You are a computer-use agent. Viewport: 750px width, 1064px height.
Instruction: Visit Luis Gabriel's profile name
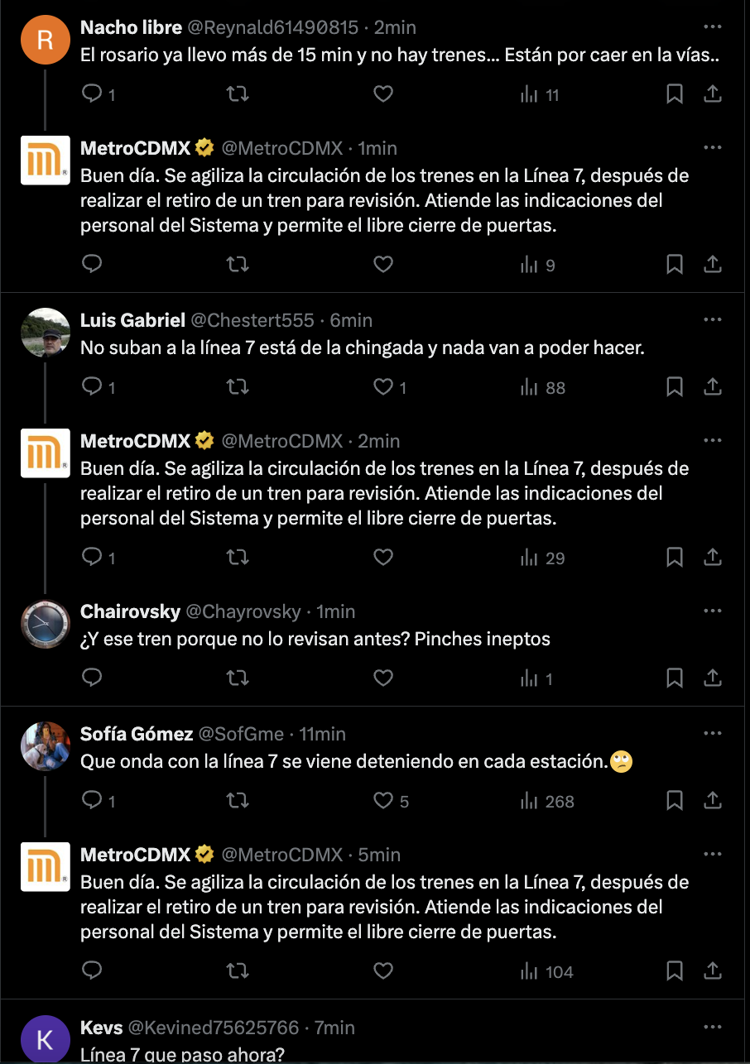[x=133, y=320]
